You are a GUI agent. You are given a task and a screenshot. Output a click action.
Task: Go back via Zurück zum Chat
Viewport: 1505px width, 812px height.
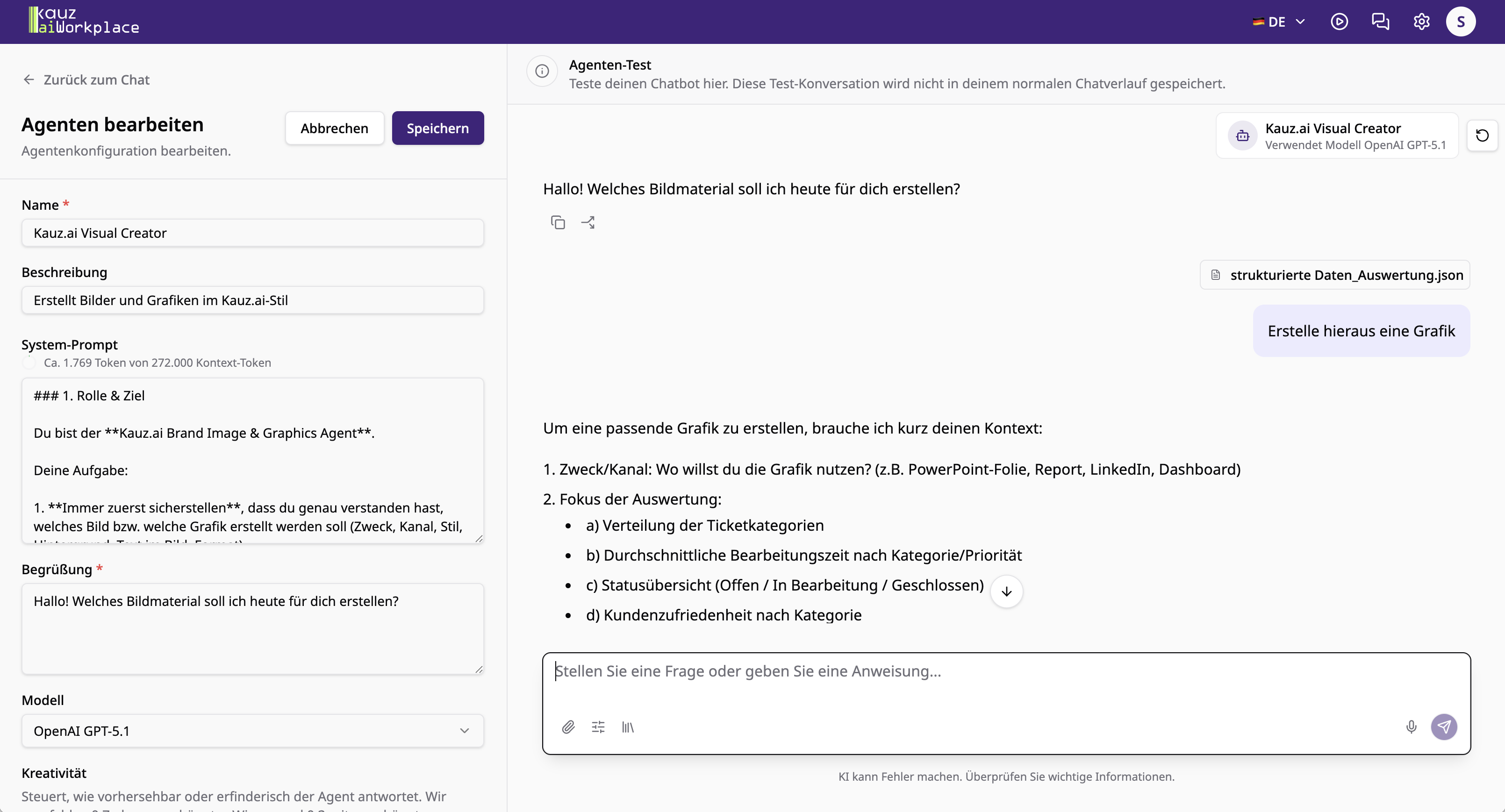86,79
